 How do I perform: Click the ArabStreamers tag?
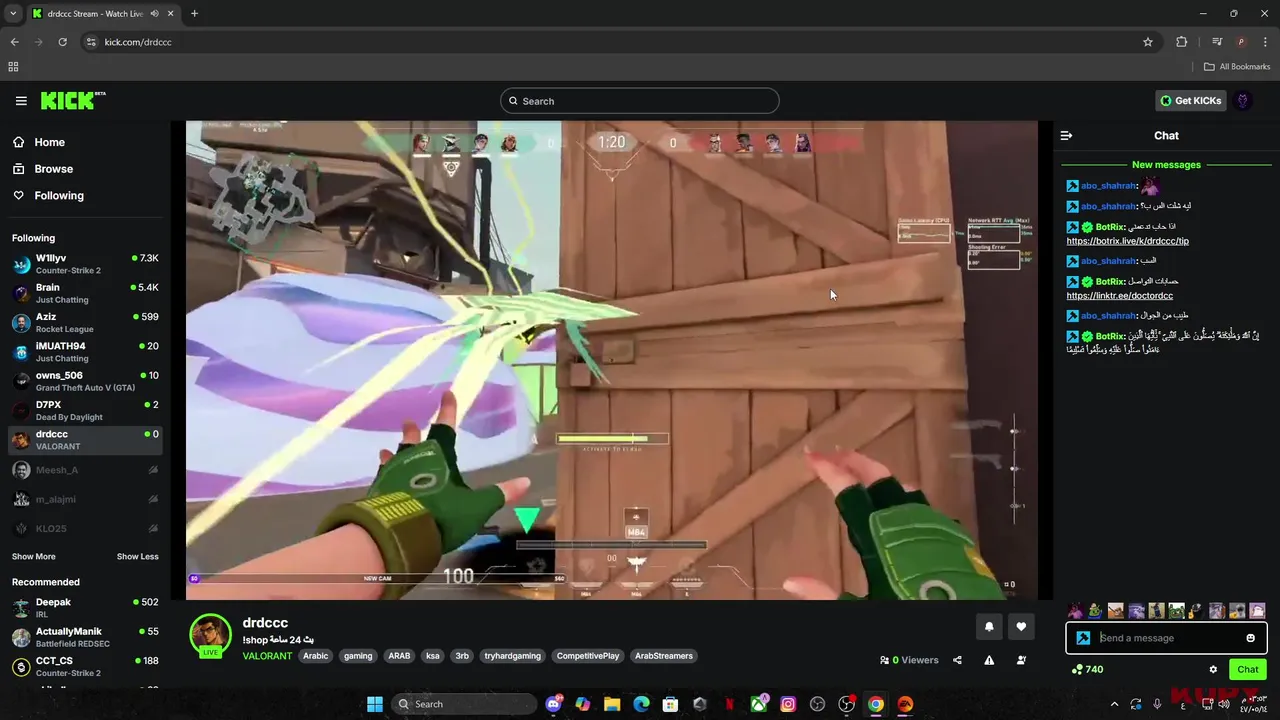pos(664,656)
